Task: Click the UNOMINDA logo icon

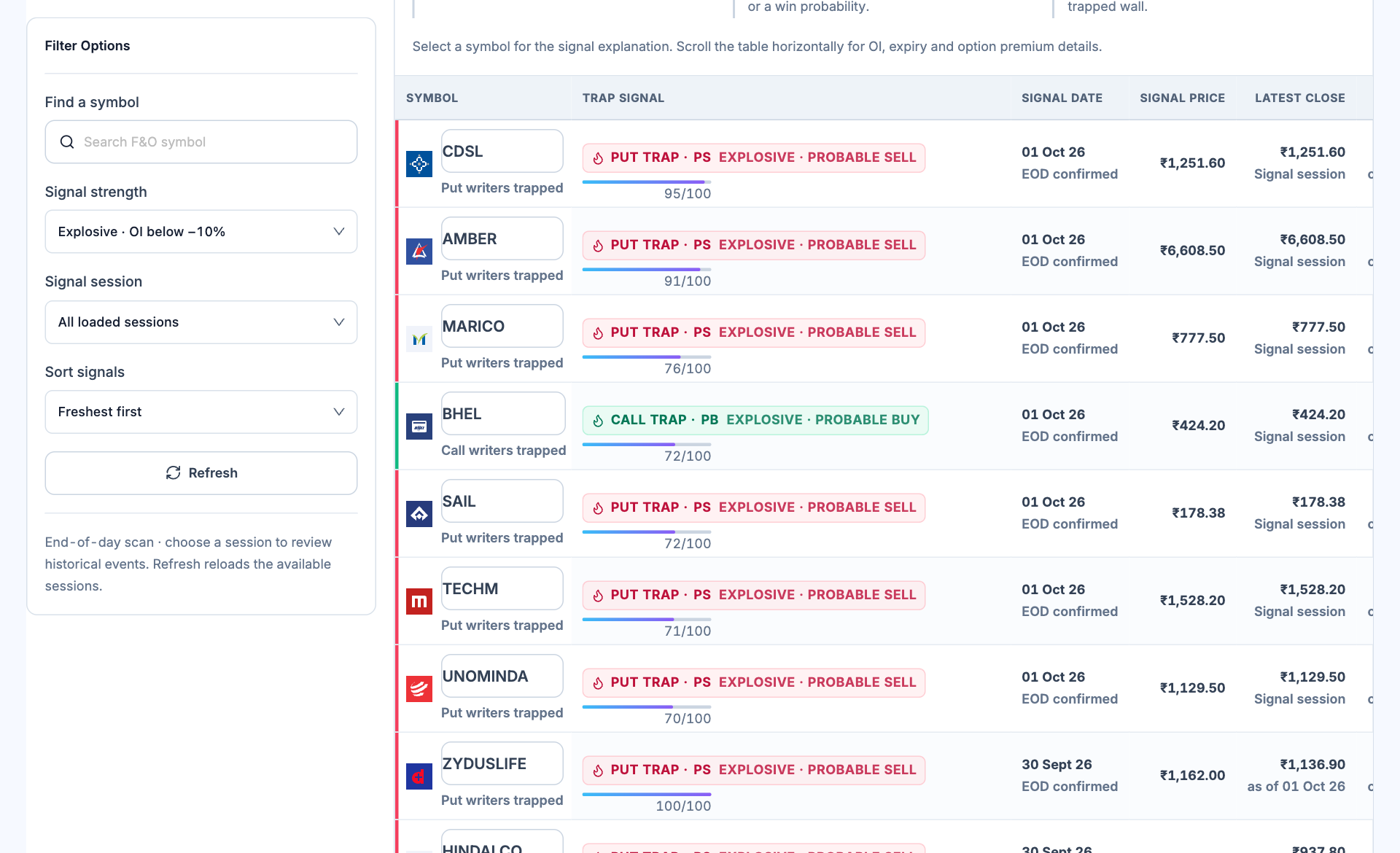Action: pos(419,689)
